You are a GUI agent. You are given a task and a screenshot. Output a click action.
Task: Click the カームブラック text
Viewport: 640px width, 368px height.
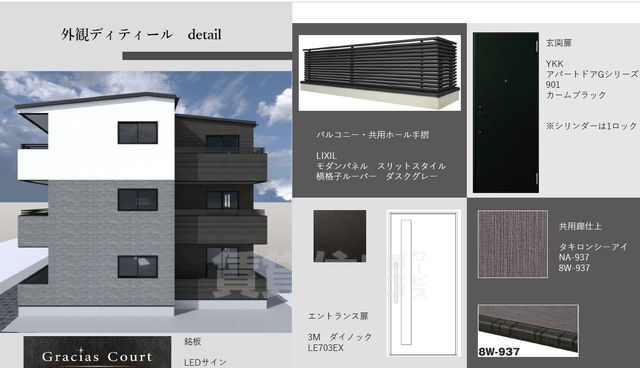click(x=576, y=95)
